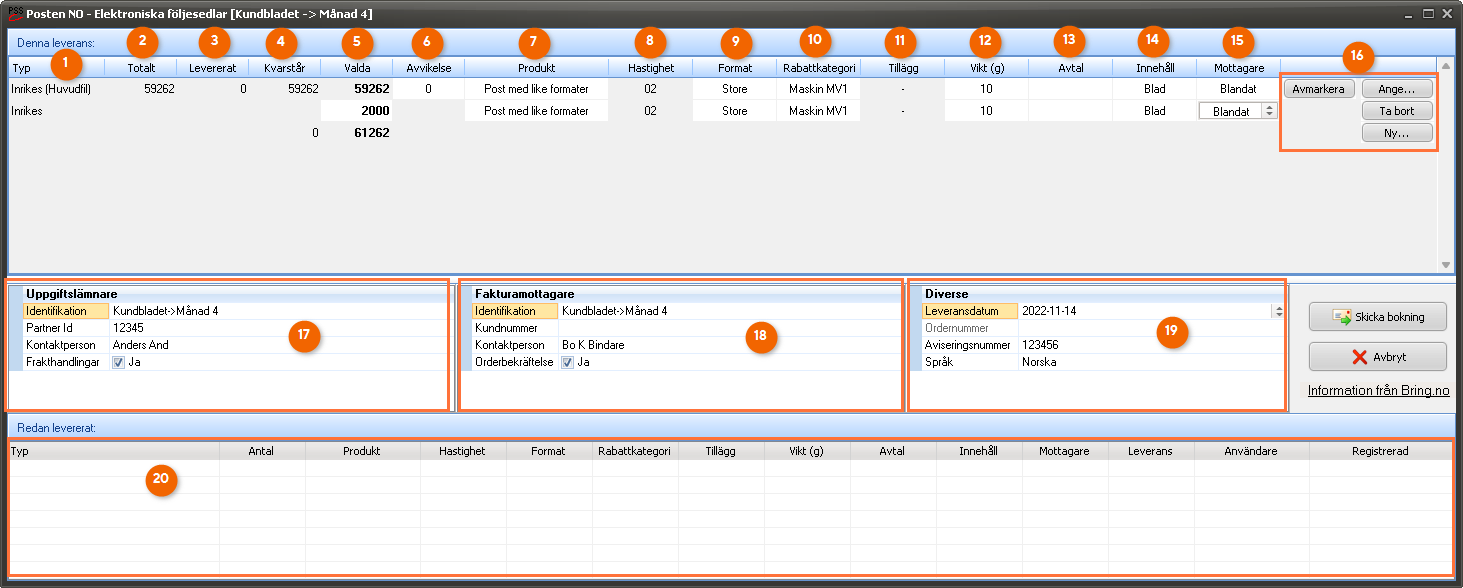Click the Hastighet cell 02 in the second Inrikes row
This screenshot has width=1463, height=588.
click(650, 111)
